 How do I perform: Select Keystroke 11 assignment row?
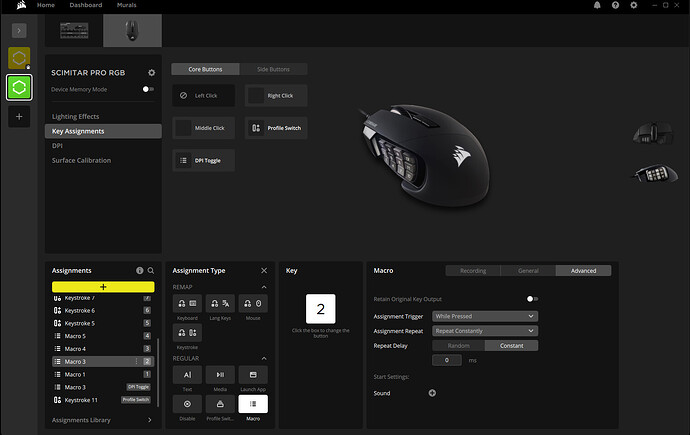(x=103, y=400)
